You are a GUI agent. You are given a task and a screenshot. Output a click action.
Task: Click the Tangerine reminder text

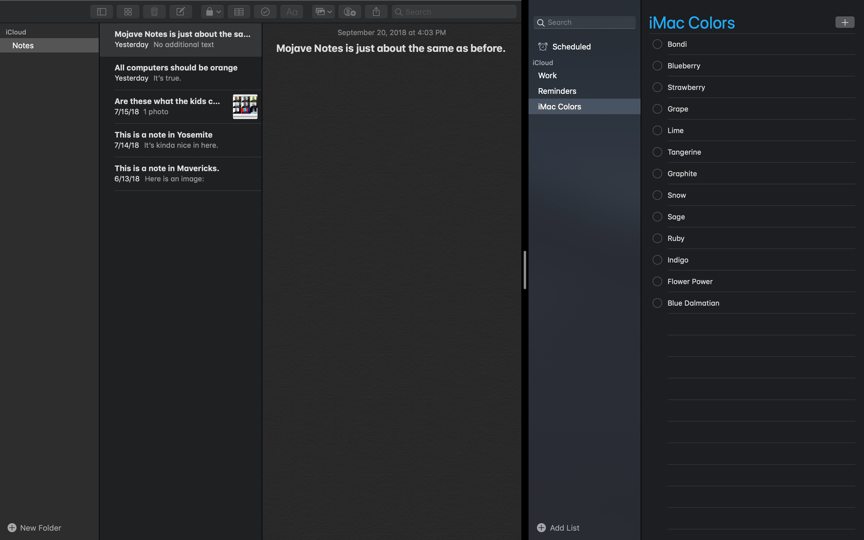click(x=684, y=152)
